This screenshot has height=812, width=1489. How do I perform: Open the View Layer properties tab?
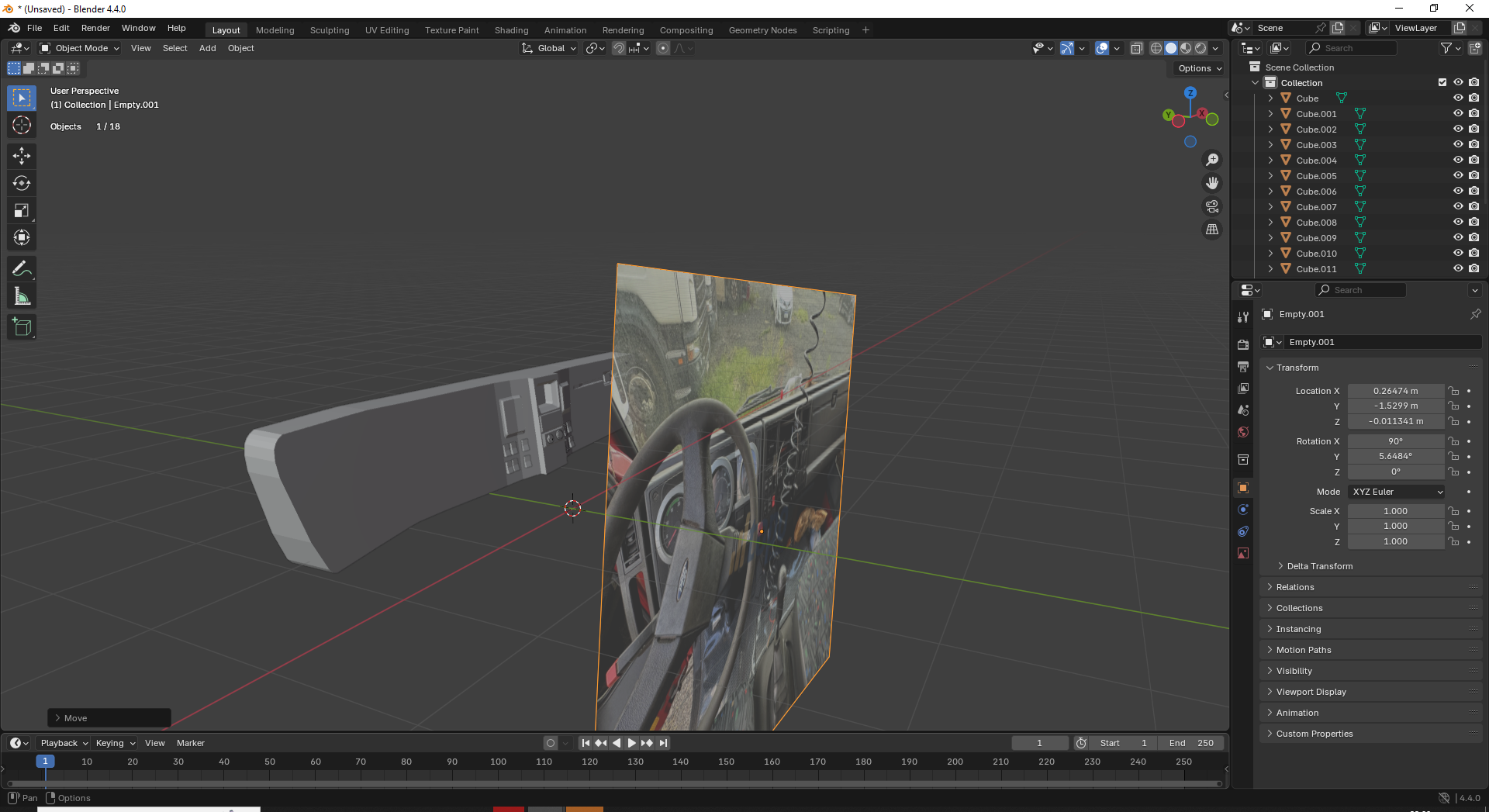pyautogui.click(x=1243, y=388)
